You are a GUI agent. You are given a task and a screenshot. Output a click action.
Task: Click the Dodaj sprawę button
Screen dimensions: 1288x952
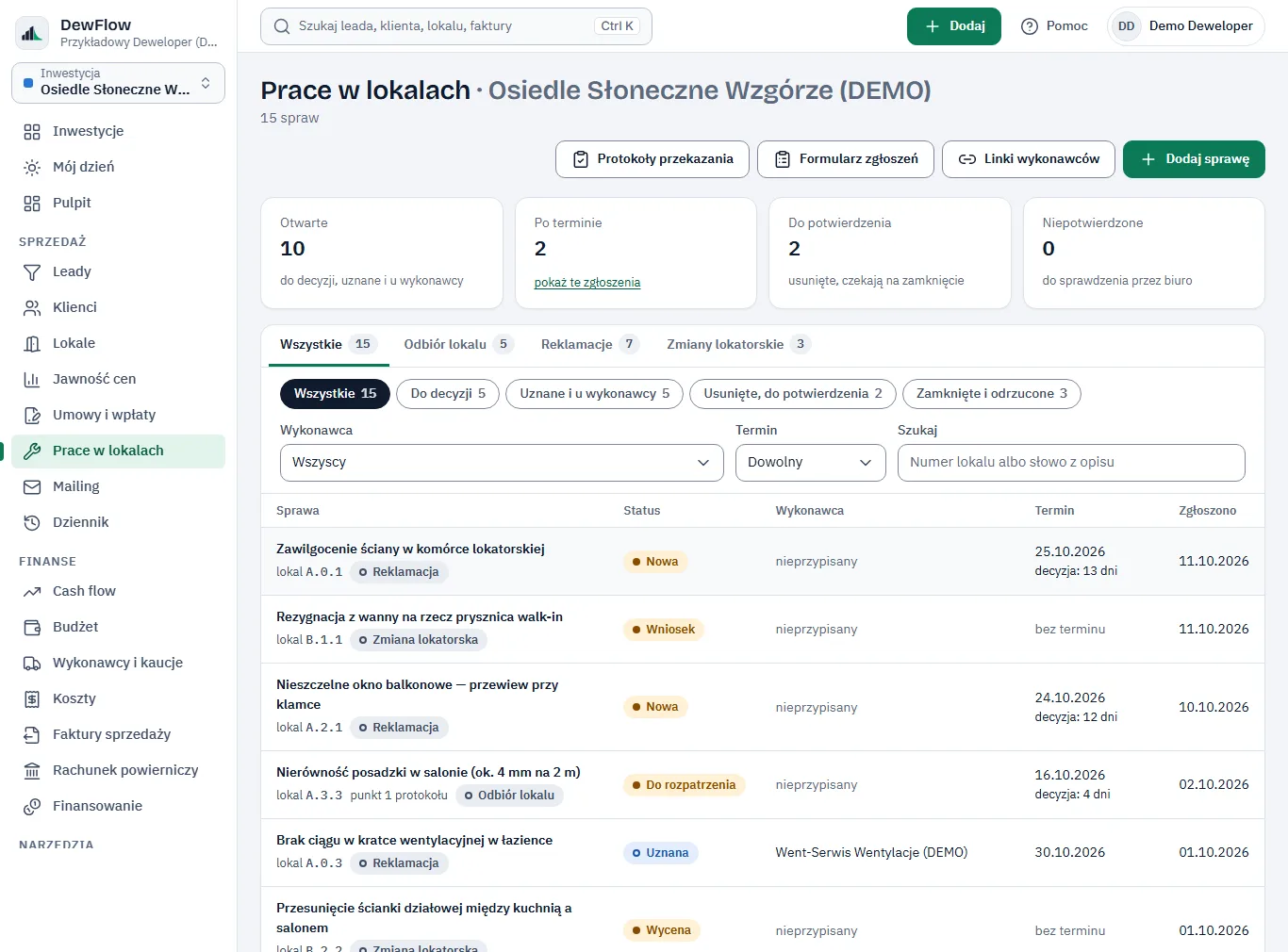[1194, 159]
